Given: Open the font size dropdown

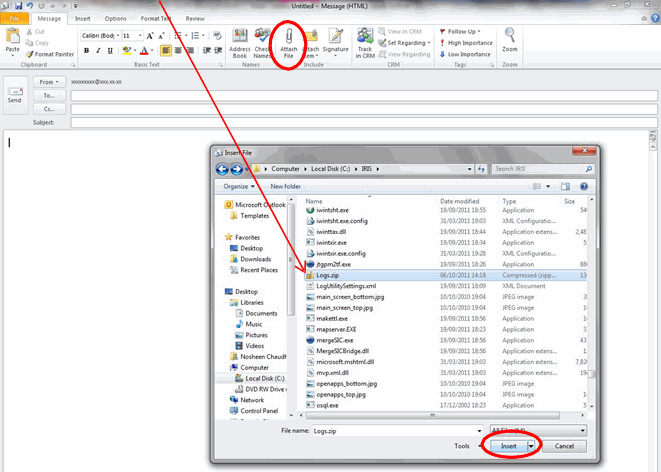Looking at the screenshot, I should tap(140, 36).
